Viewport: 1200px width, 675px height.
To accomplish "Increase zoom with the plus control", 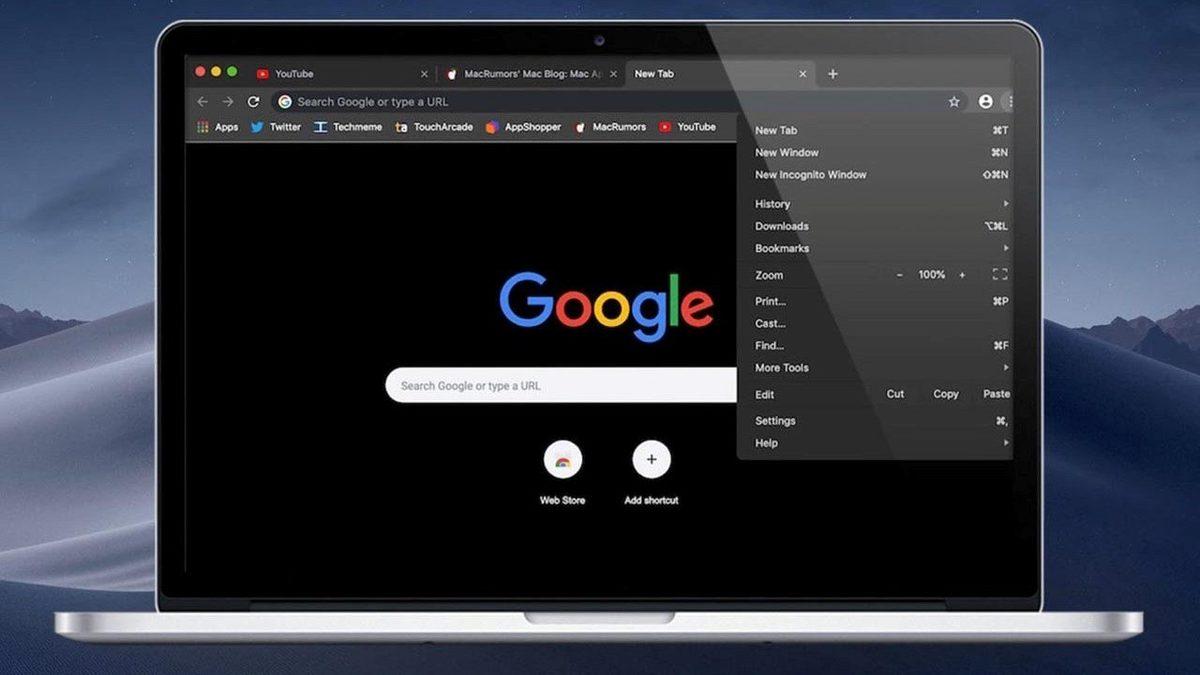I will point(962,274).
